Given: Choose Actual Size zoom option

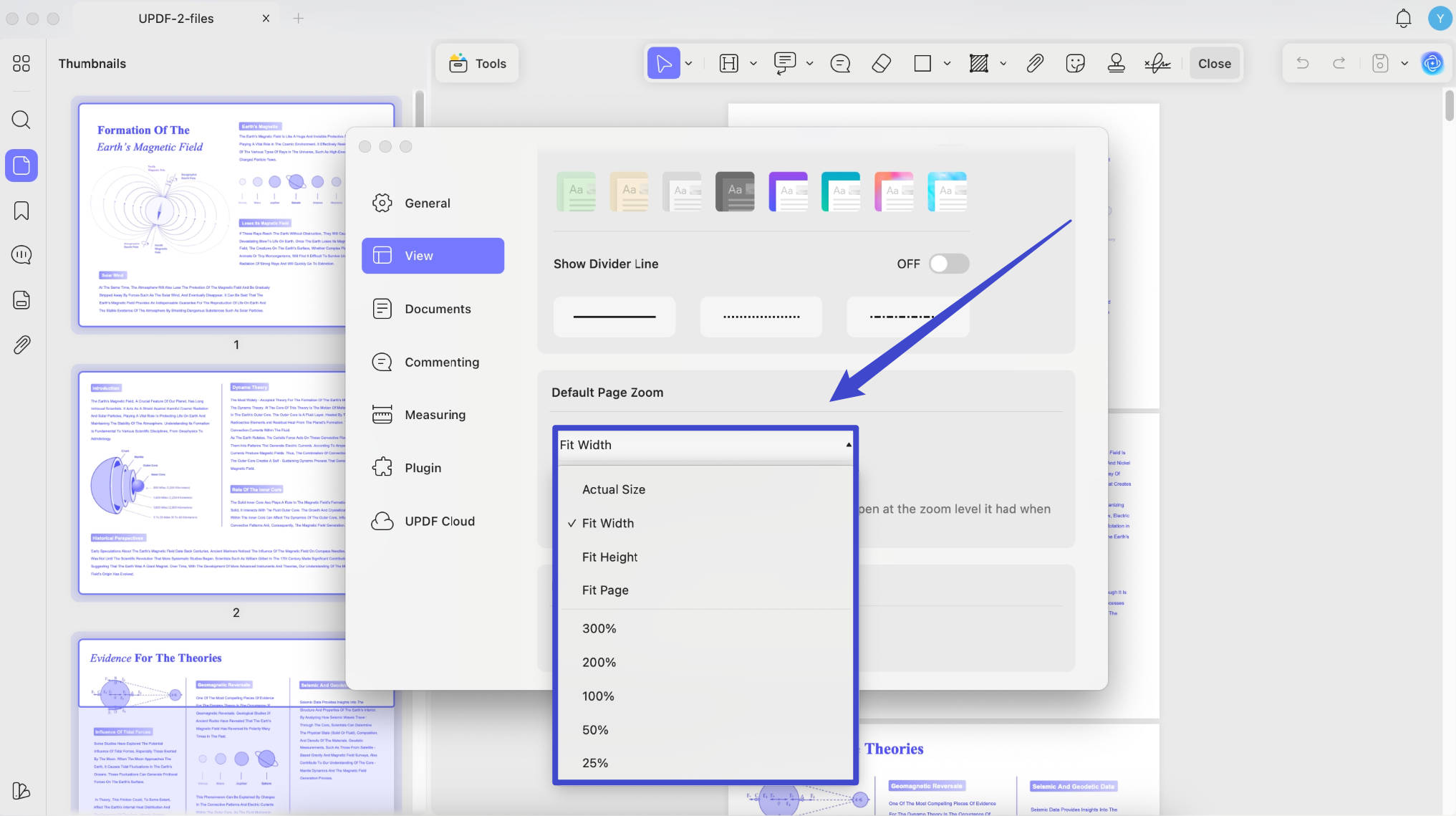Looking at the screenshot, I should click(705, 489).
